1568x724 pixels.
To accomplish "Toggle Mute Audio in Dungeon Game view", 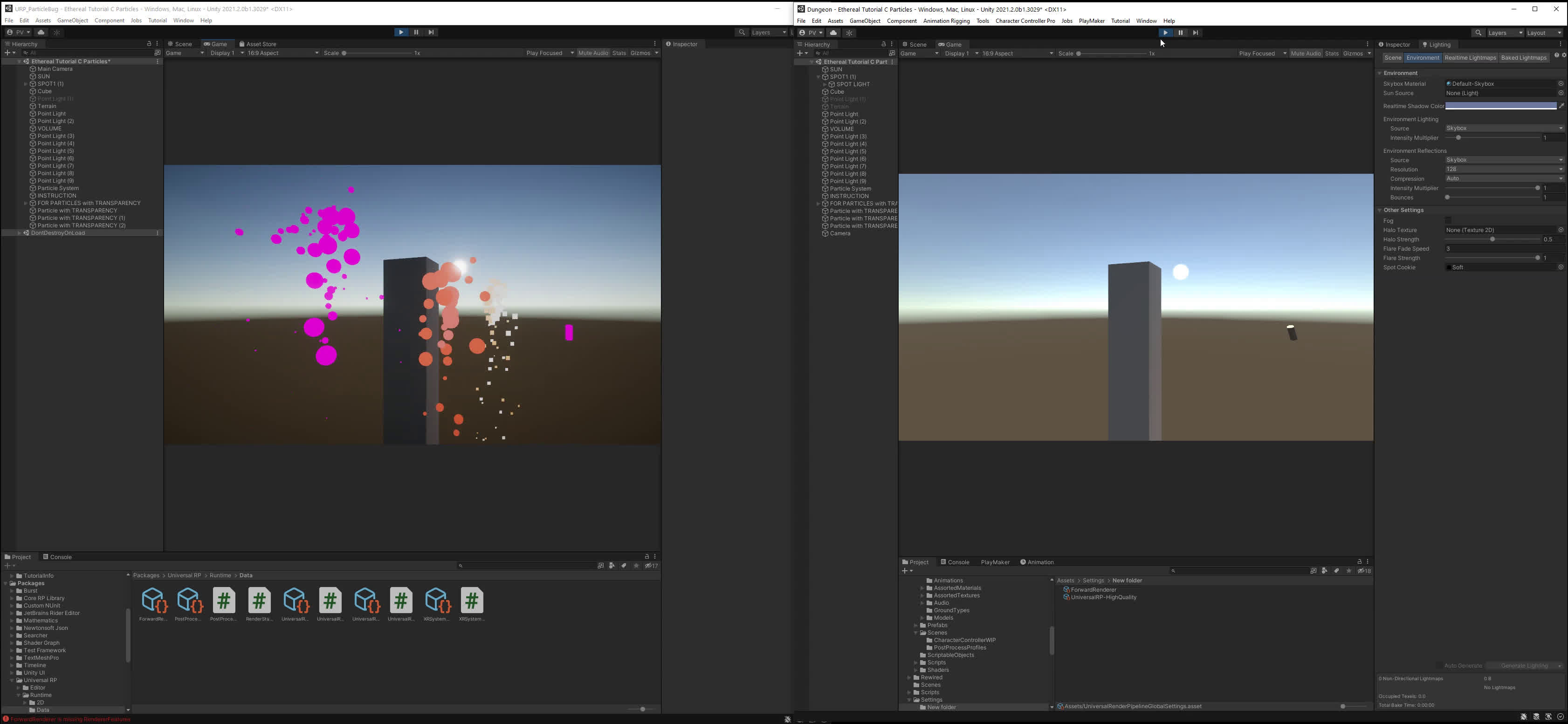I will (1306, 54).
